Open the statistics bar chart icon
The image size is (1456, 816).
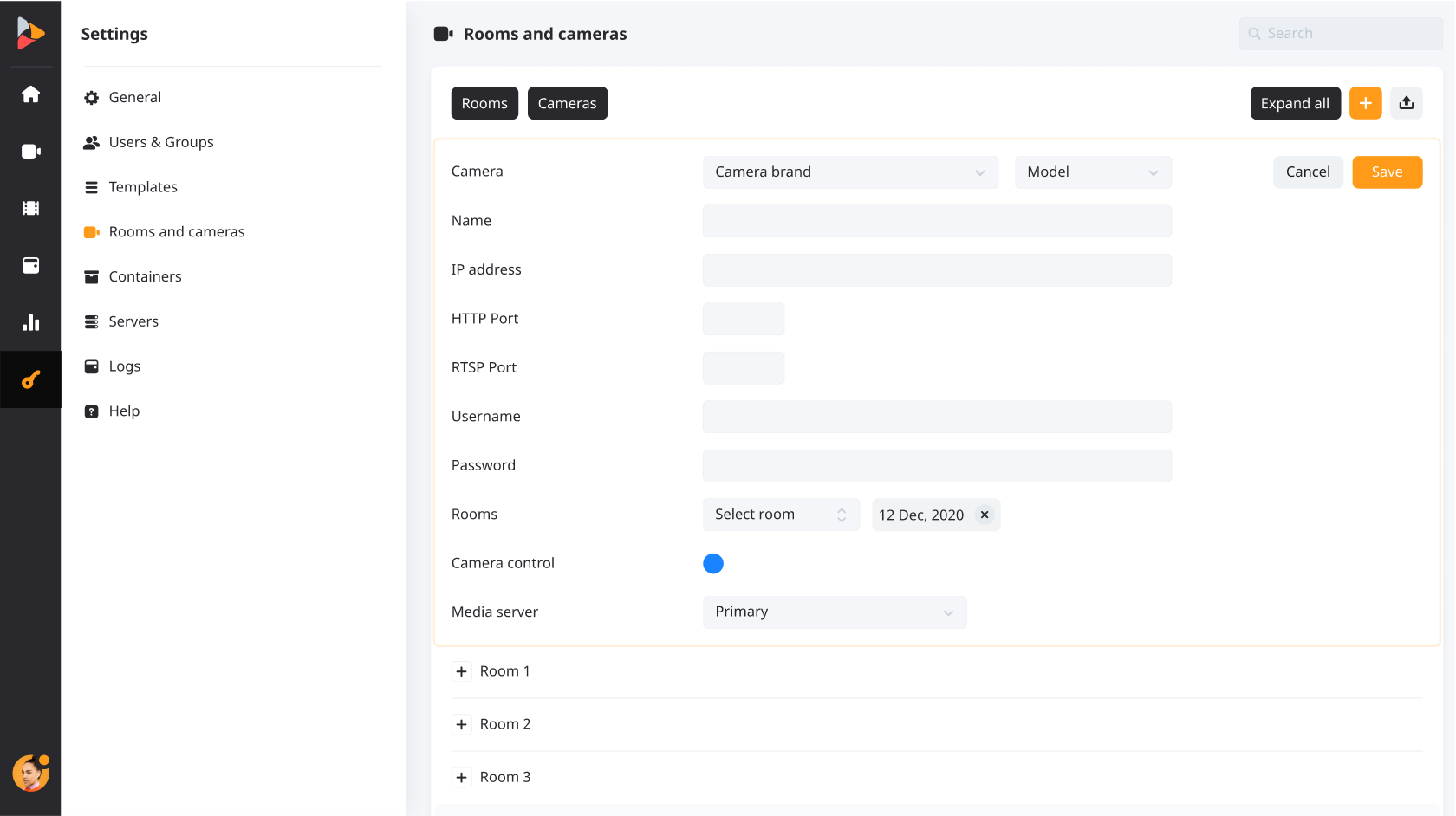(30, 322)
